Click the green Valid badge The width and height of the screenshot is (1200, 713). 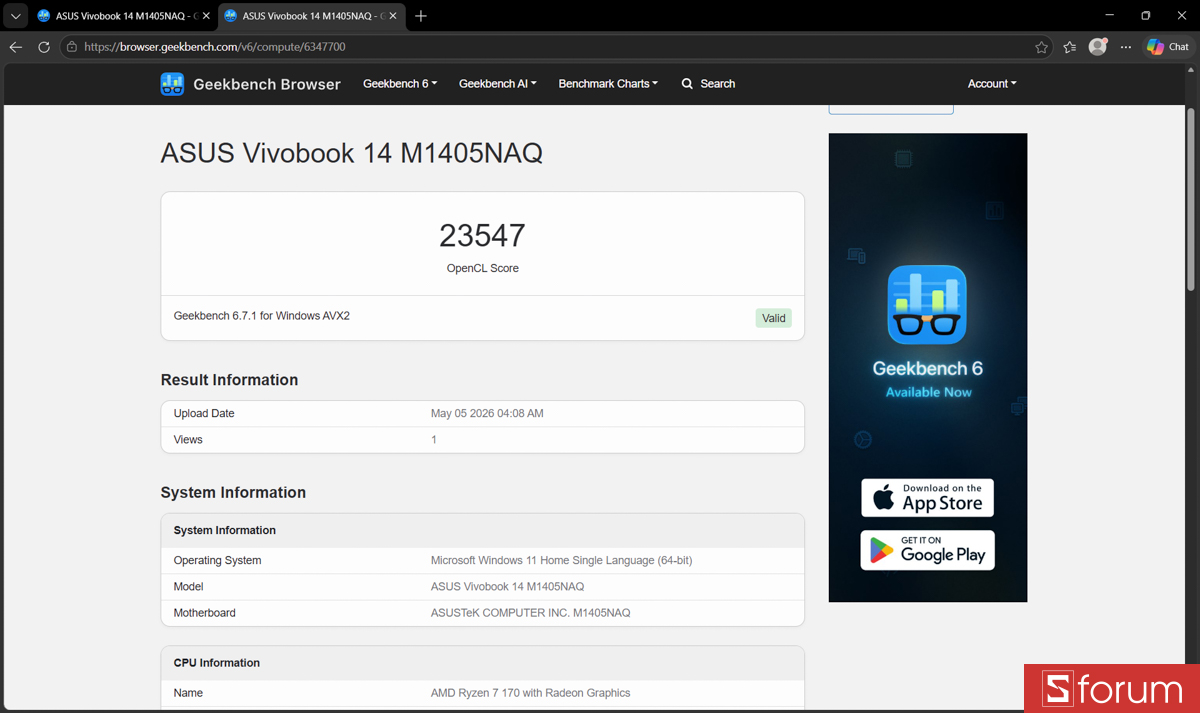pyautogui.click(x=773, y=318)
